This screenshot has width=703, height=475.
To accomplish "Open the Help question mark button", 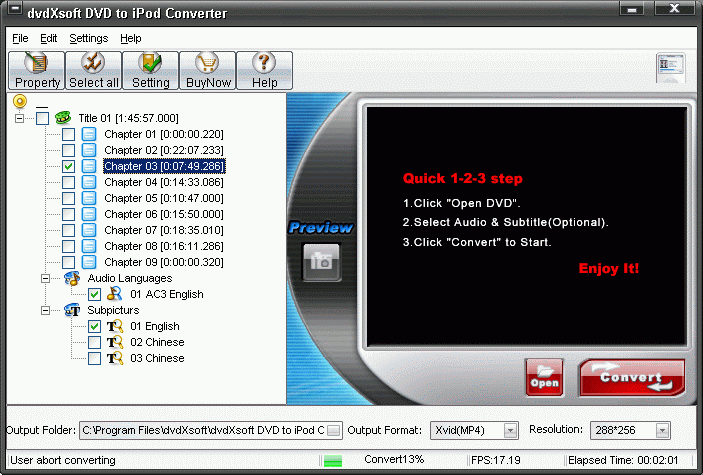I will pos(265,70).
